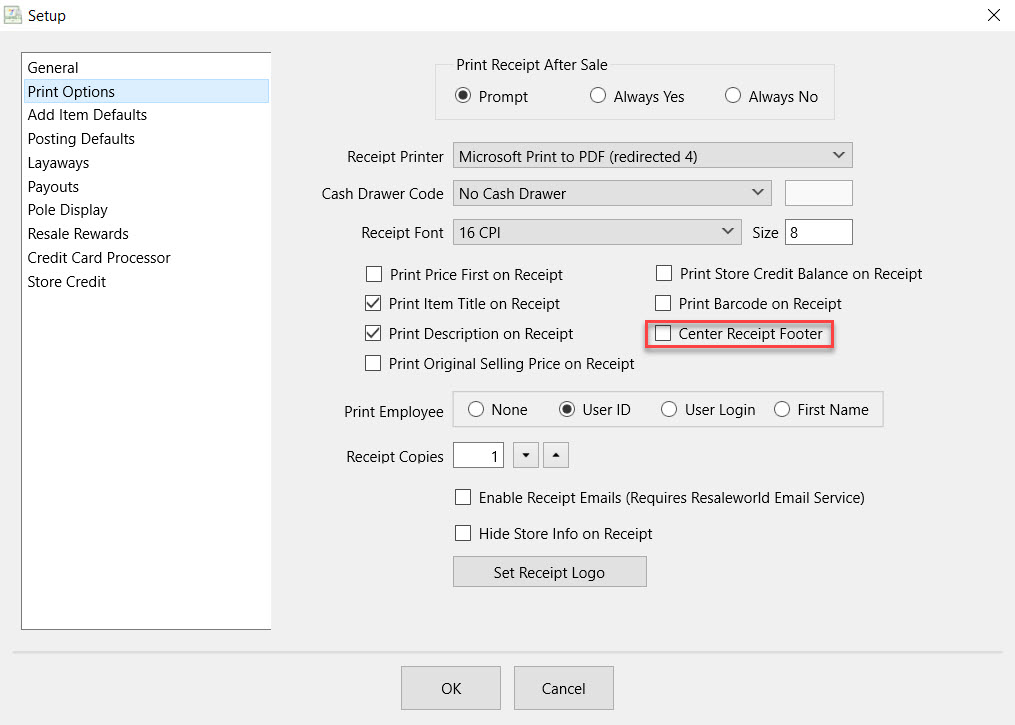Enable Receipt Emails checkbox
Image resolution: width=1015 pixels, height=725 pixels.
463,497
